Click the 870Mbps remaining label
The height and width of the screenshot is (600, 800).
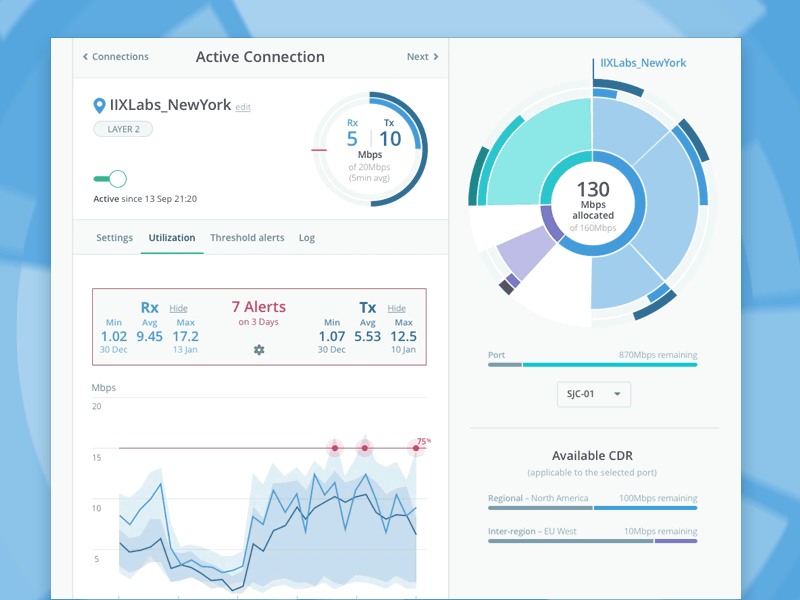coord(658,355)
